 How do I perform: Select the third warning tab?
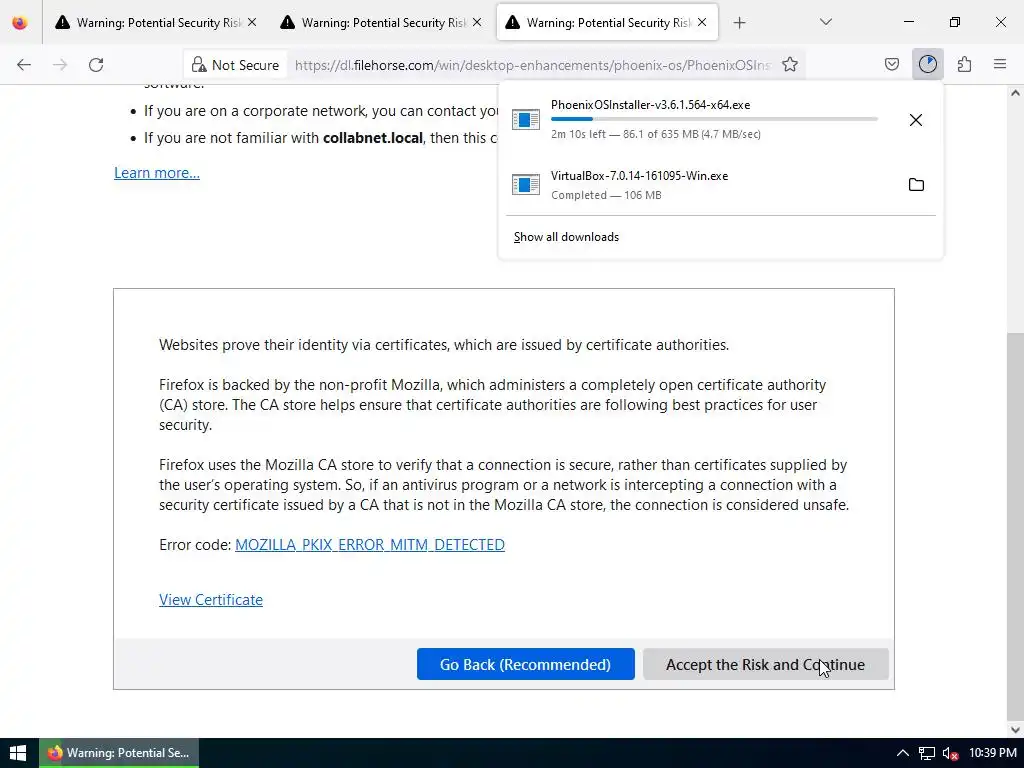tap(607, 22)
